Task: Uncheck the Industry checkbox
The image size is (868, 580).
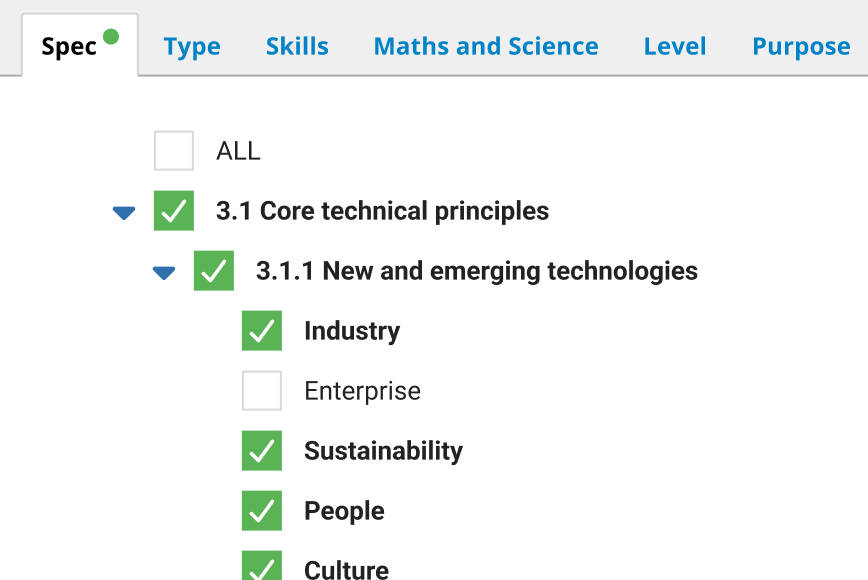Action: 262,331
